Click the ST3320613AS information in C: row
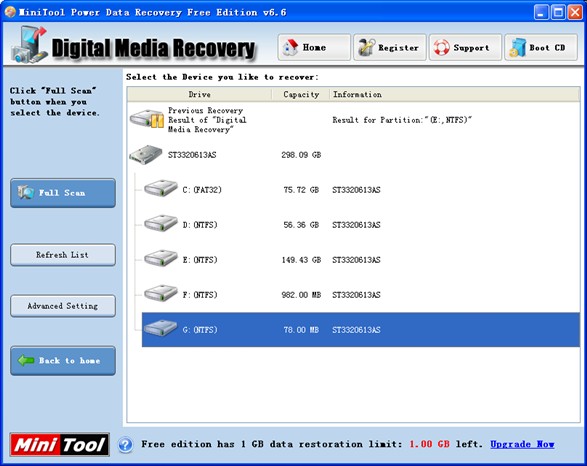The image size is (587, 466). pos(356,190)
